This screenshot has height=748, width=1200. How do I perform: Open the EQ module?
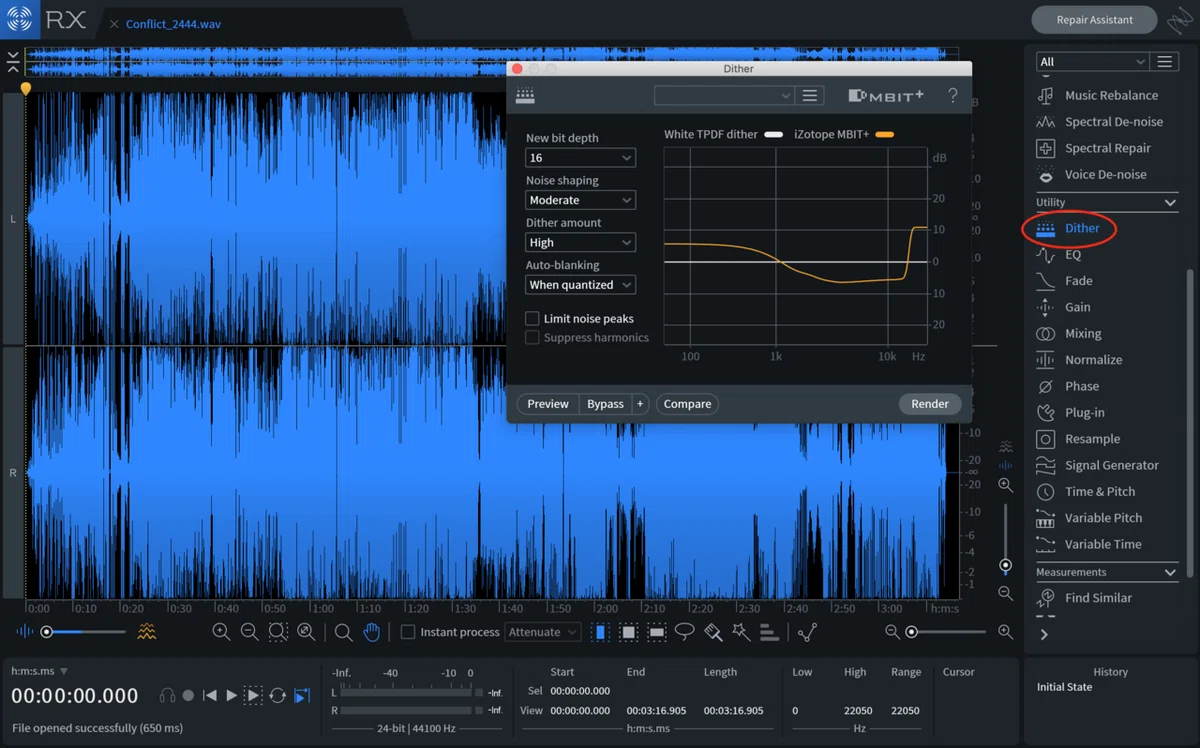coord(1058,255)
